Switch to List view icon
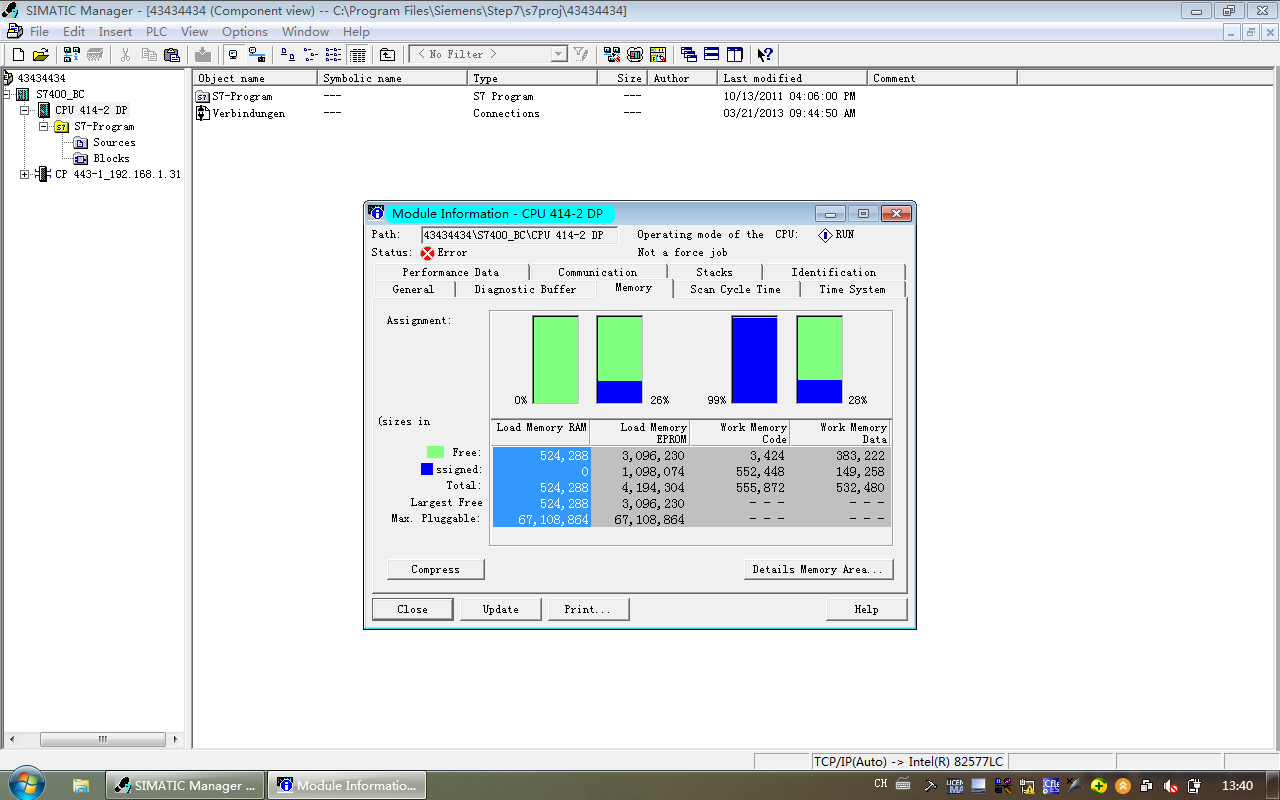The image size is (1280, 800). click(333, 54)
